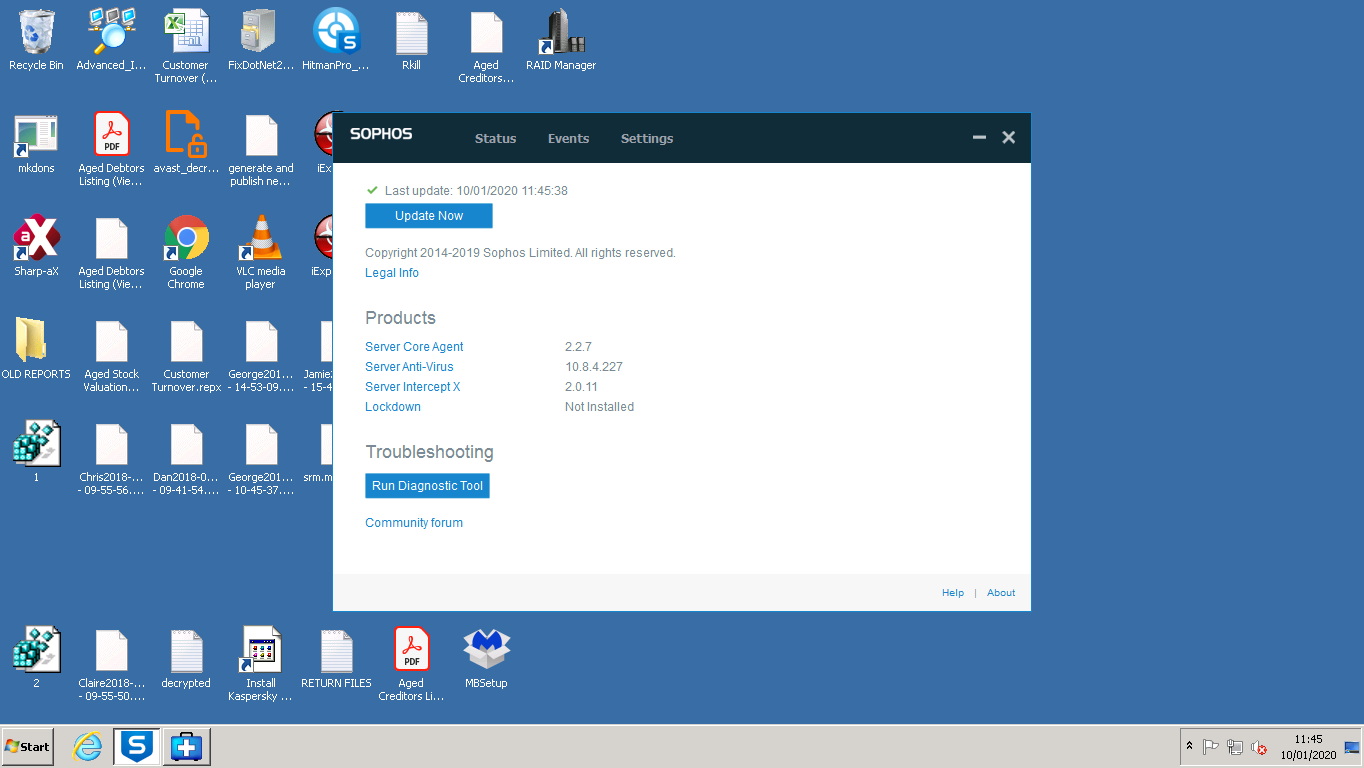Open the Settings tab in Sophos
1364x768 pixels.
647,139
